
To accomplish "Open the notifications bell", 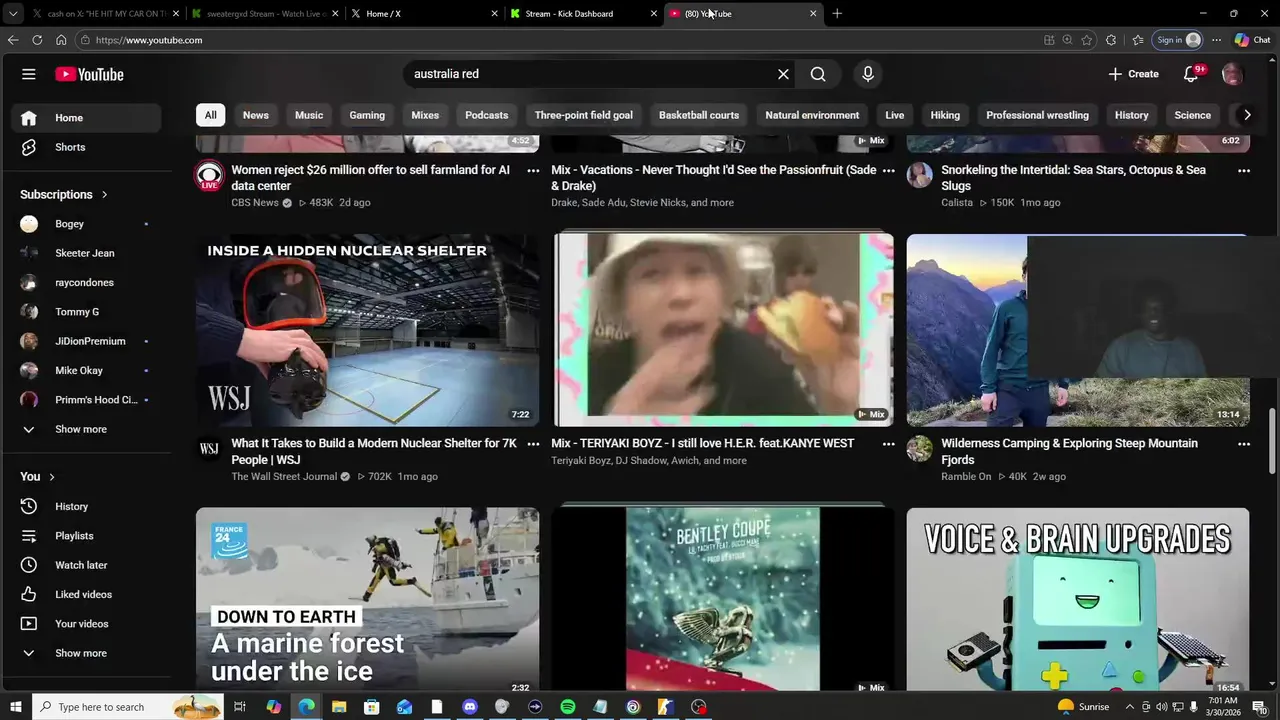I will point(1191,74).
